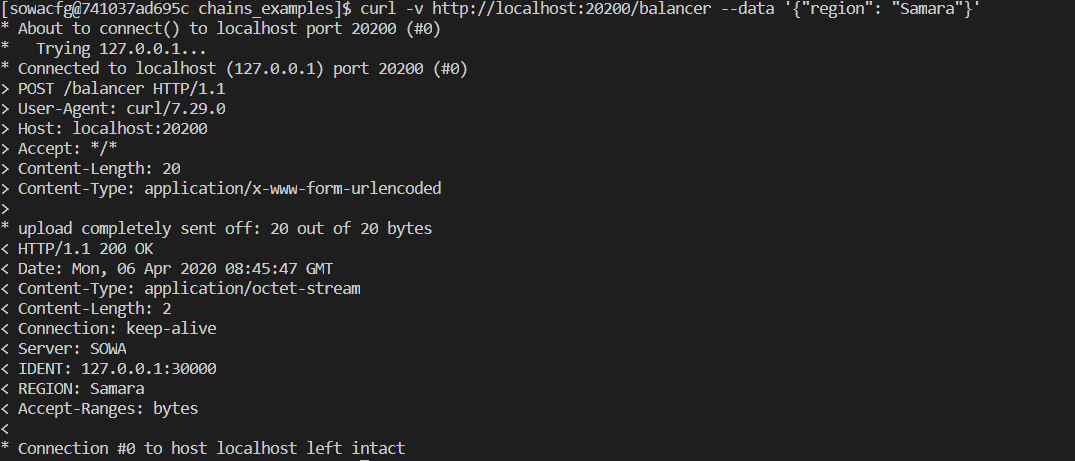Screen dimensions: 1075x461
Task: Click the "Content-Length: 20" request header
Action: click(99, 169)
